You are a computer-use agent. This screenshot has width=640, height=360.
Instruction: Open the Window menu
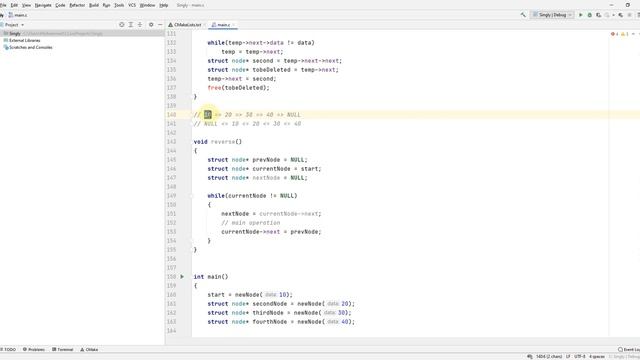point(147,5)
